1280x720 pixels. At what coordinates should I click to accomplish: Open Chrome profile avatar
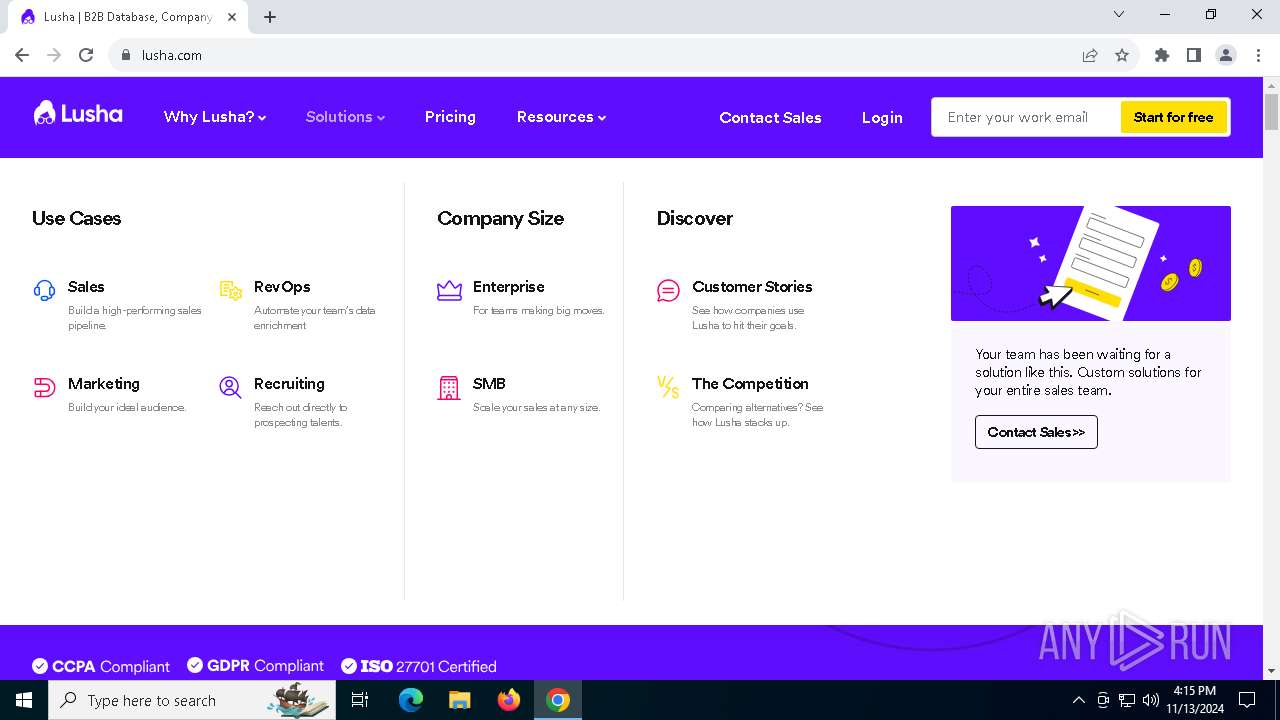pos(1226,55)
